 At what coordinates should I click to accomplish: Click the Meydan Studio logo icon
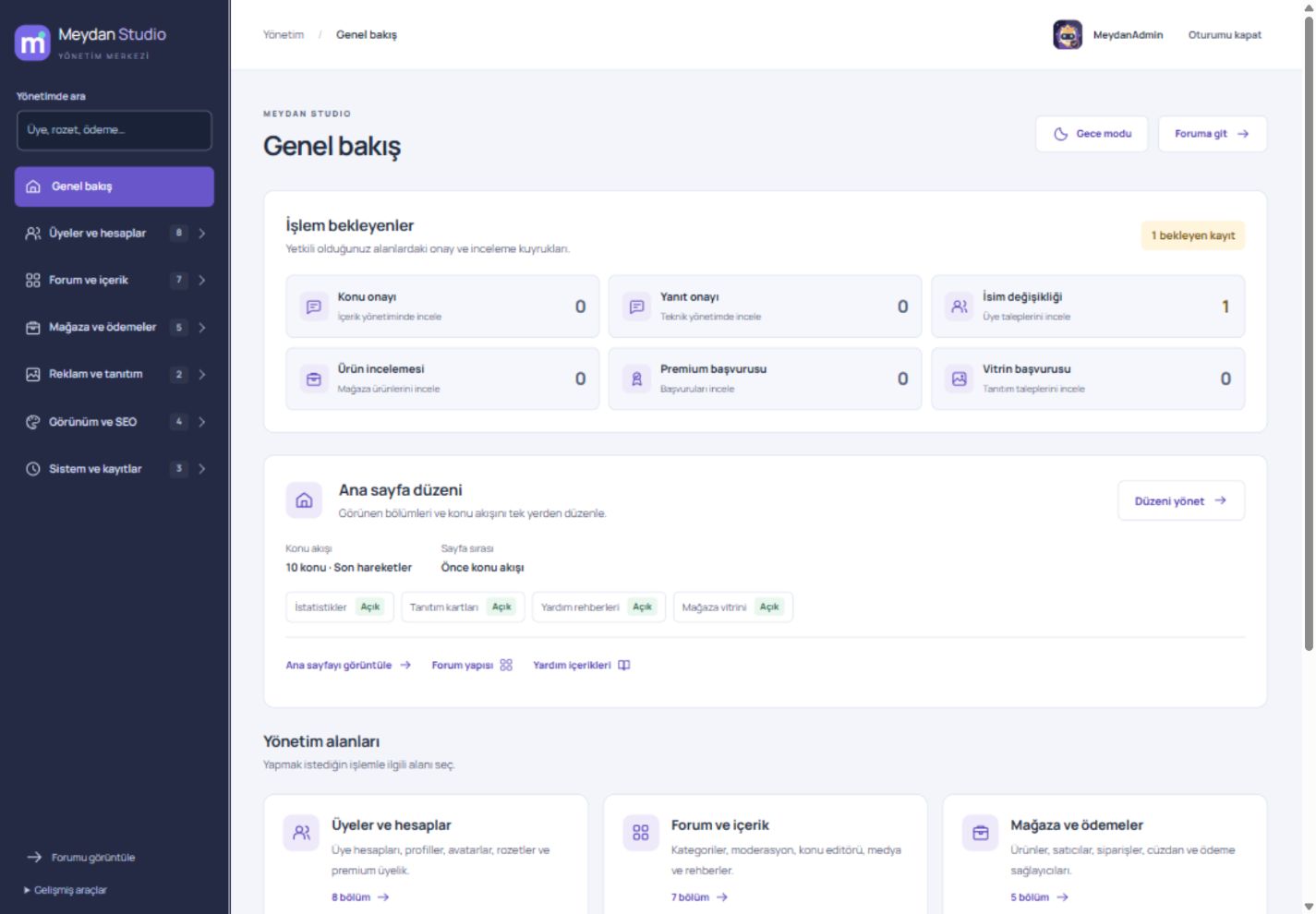pos(32,42)
